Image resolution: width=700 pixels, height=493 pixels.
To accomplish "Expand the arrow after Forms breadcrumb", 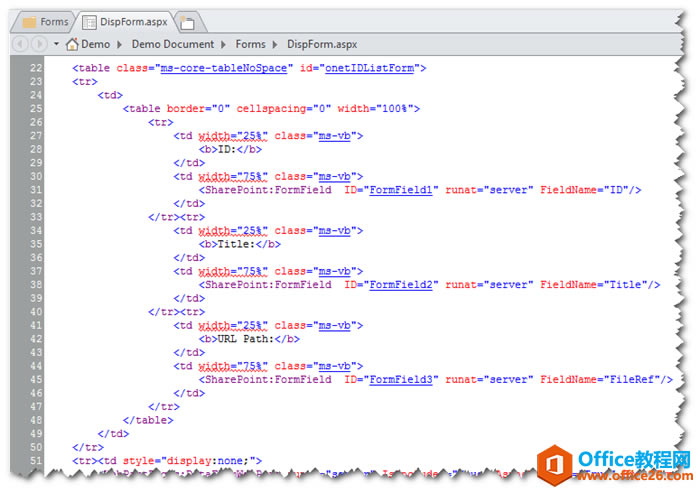I will coord(276,44).
